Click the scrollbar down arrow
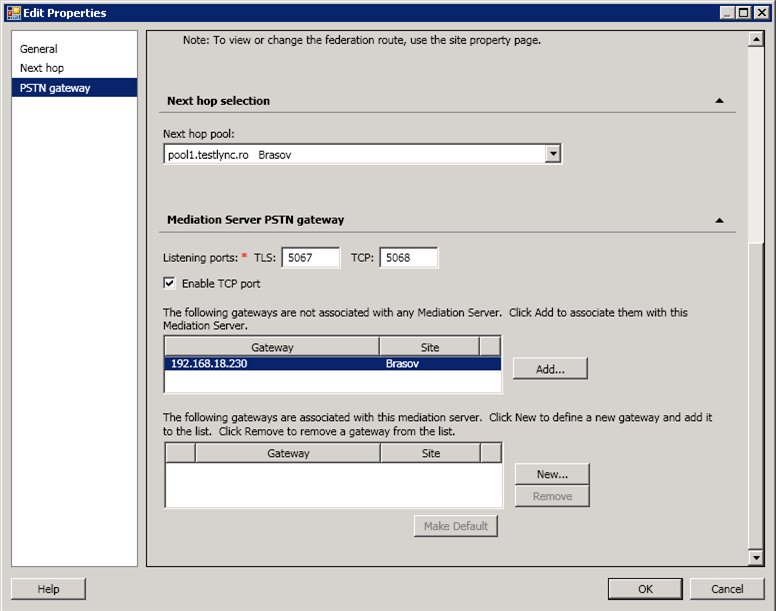 tap(756, 558)
